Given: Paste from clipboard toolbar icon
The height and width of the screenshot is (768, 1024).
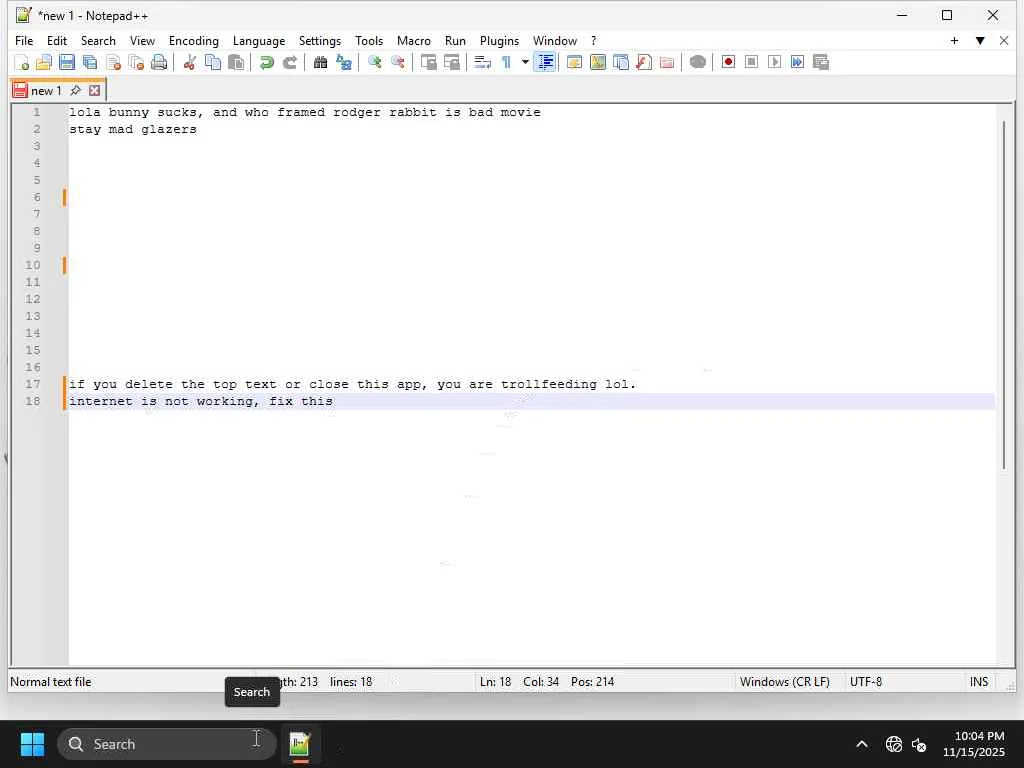Looking at the screenshot, I should click(x=236, y=62).
